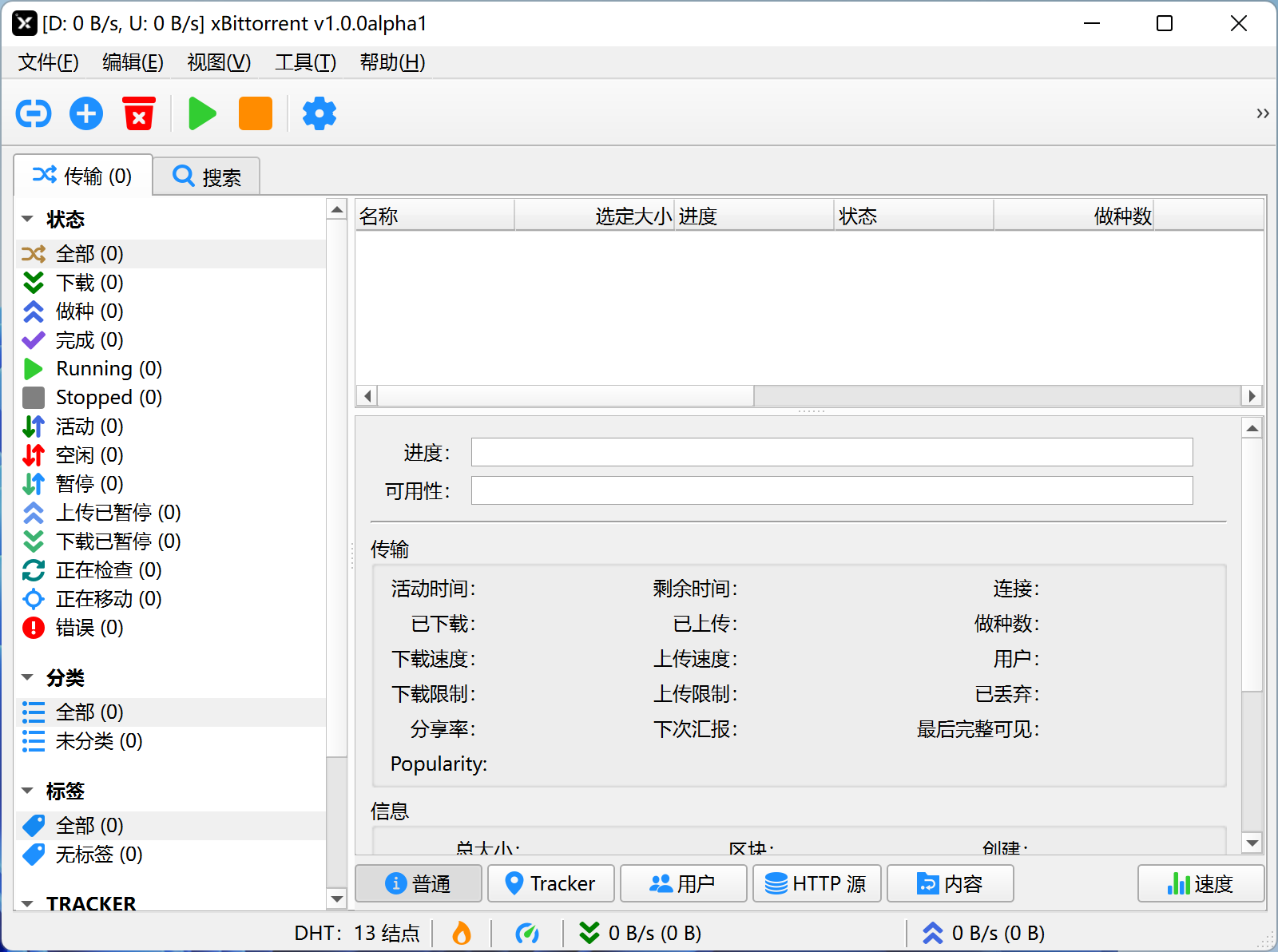The image size is (1278, 952).
Task: Collapse the 标签 section
Action: (x=27, y=791)
